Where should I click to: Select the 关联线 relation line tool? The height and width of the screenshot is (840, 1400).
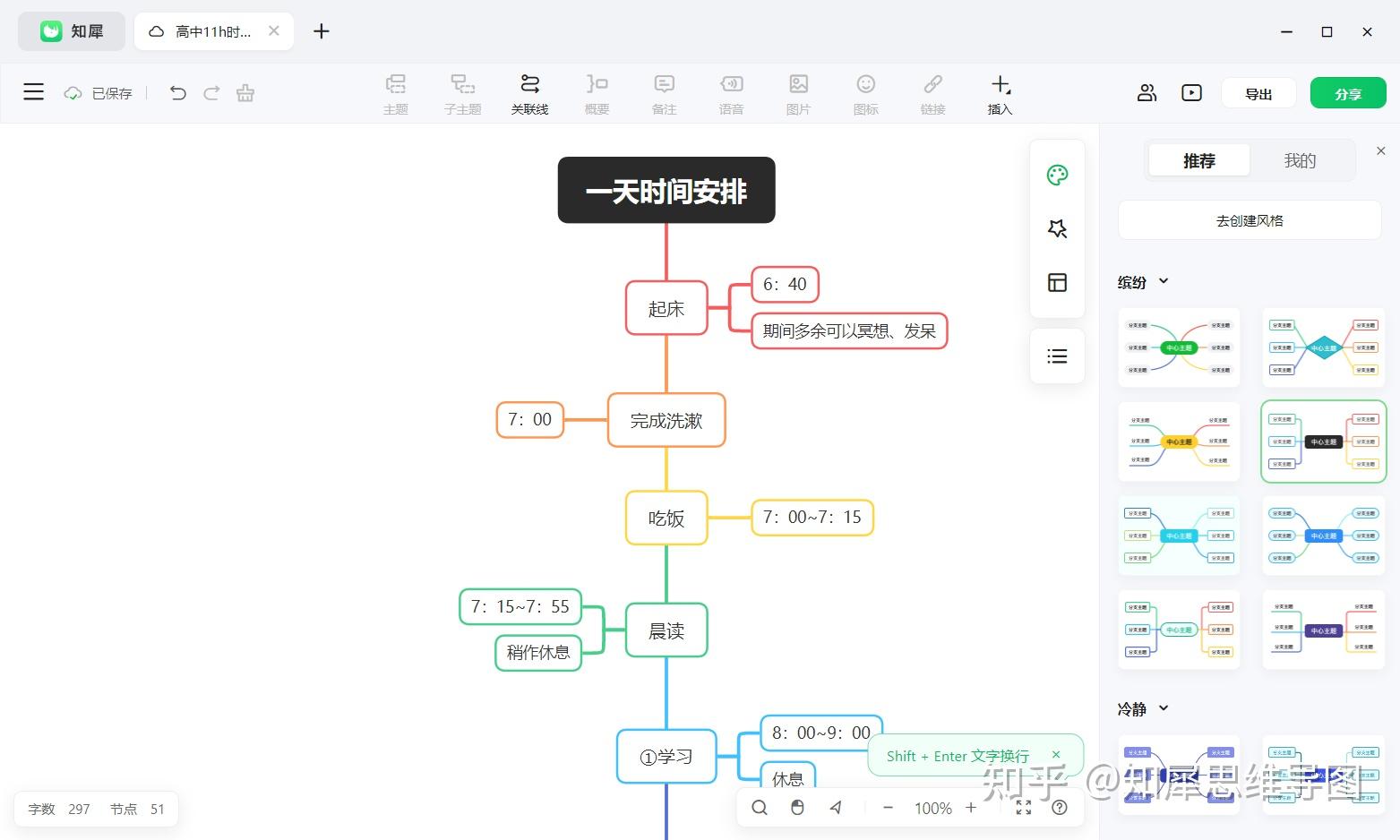click(529, 92)
